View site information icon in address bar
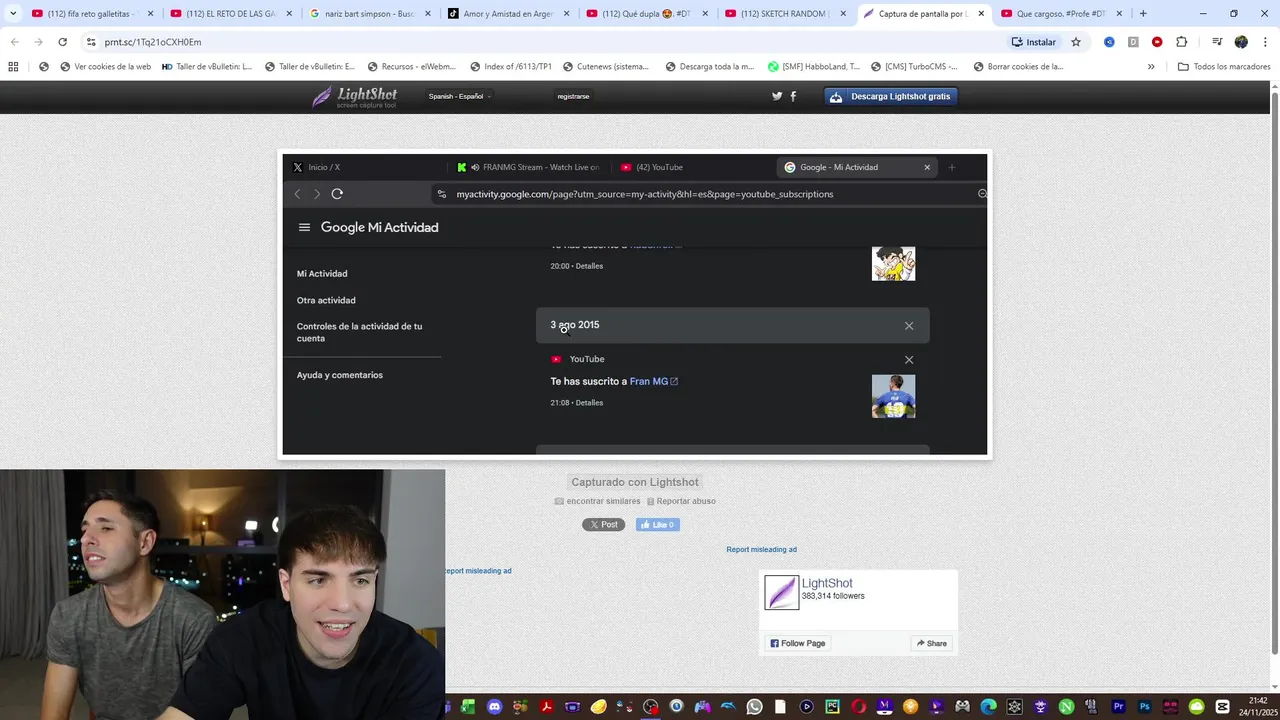Image resolution: width=1280 pixels, height=720 pixels. point(91,42)
